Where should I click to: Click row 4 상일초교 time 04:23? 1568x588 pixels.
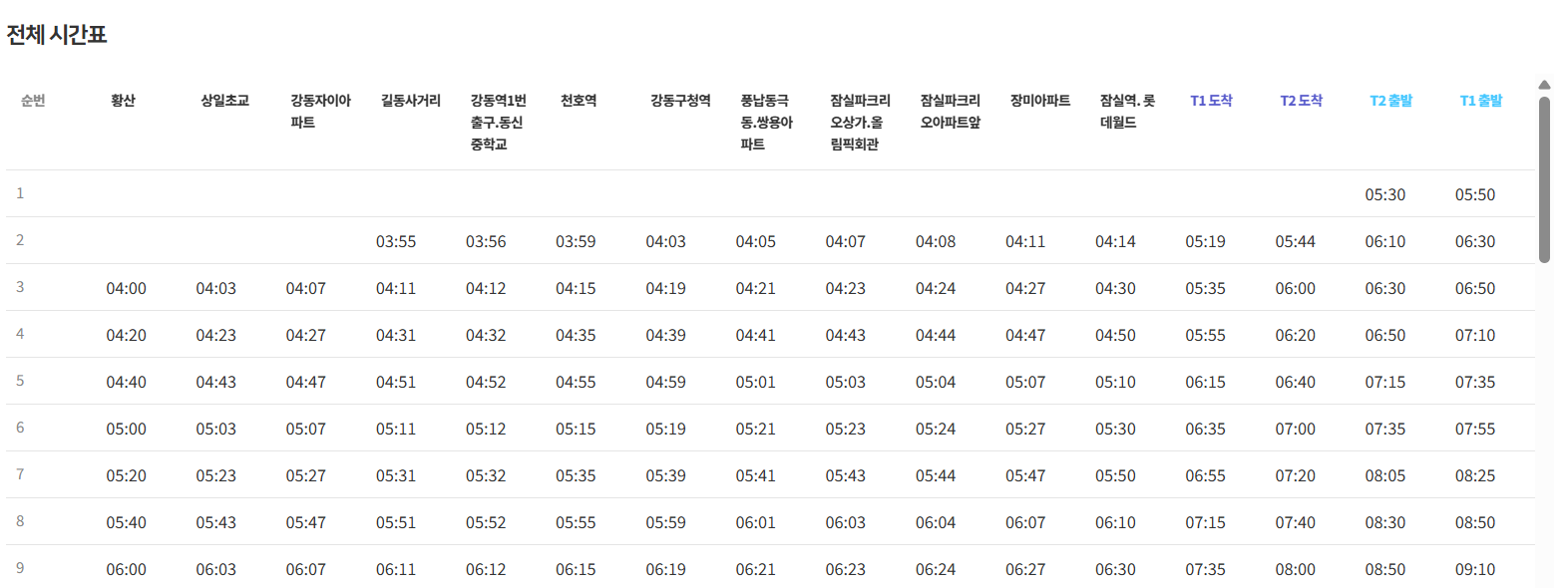pyautogui.click(x=215, y=336)
